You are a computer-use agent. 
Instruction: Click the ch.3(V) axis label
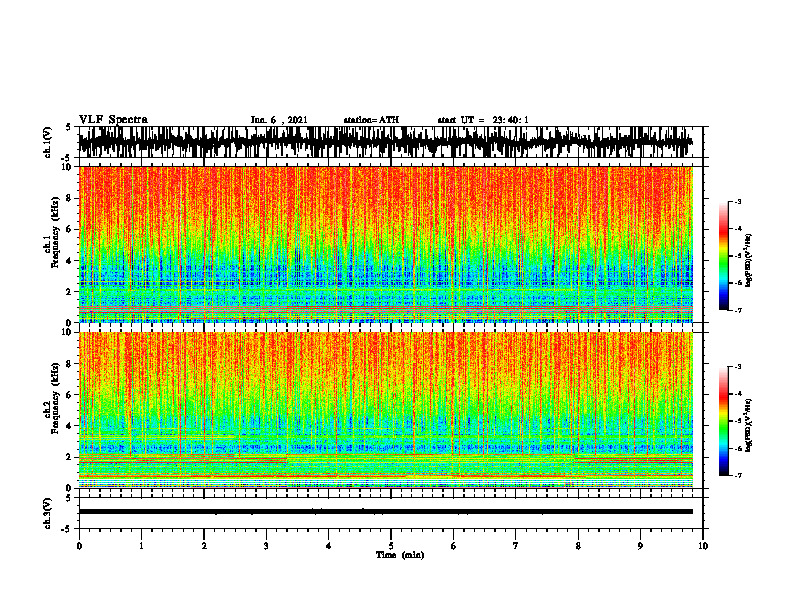48,513
